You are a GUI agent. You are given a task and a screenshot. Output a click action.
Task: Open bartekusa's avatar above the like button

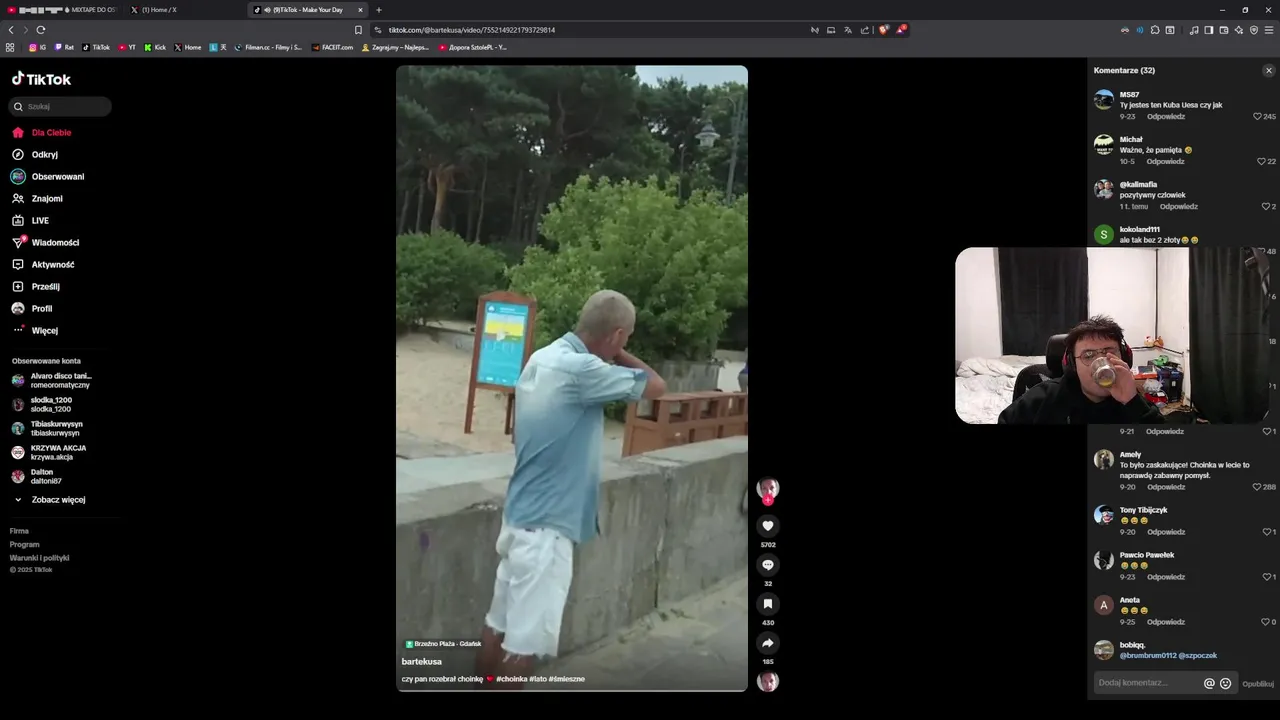[768, 489]
